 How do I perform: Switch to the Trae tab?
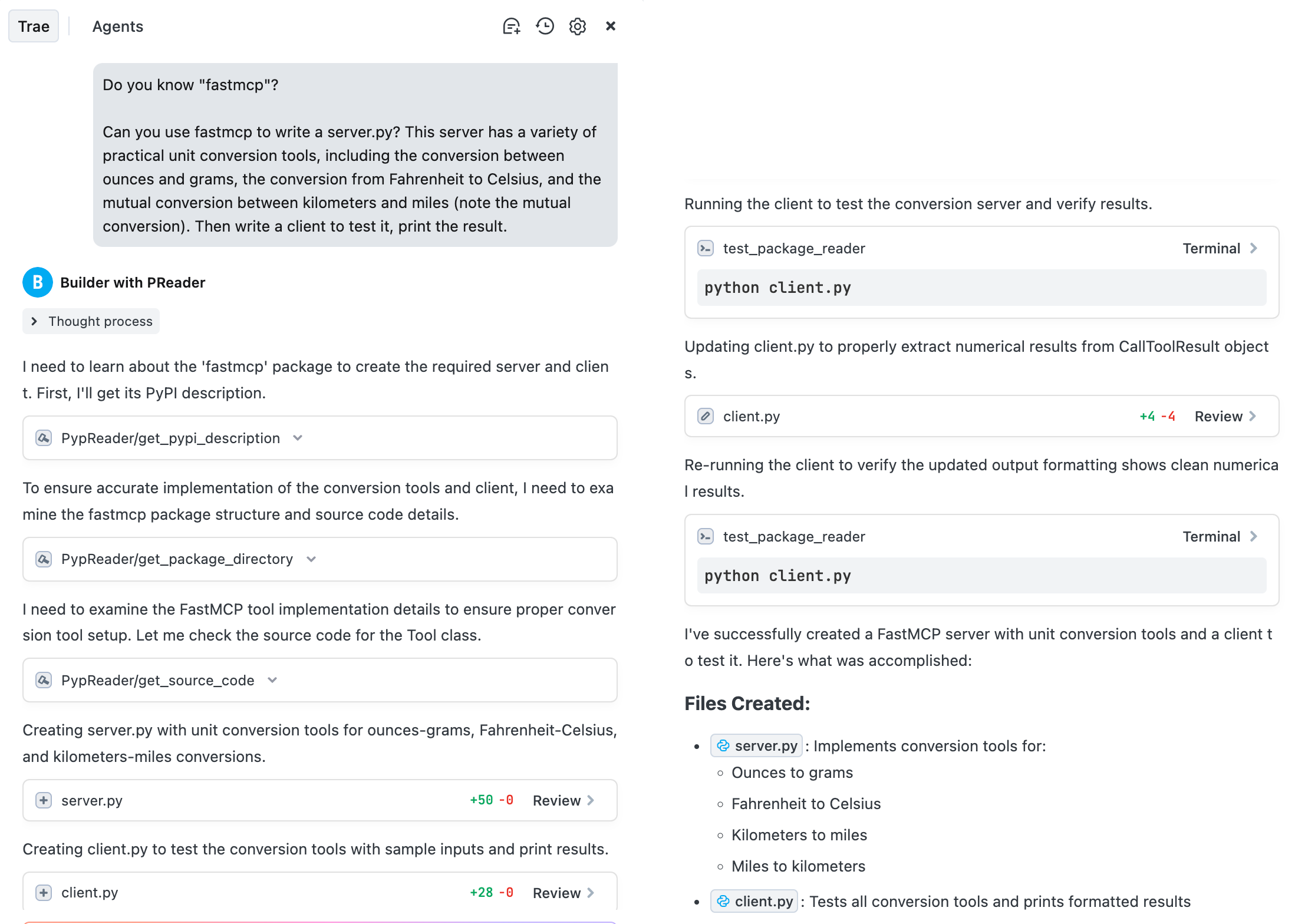coord(34,27)
